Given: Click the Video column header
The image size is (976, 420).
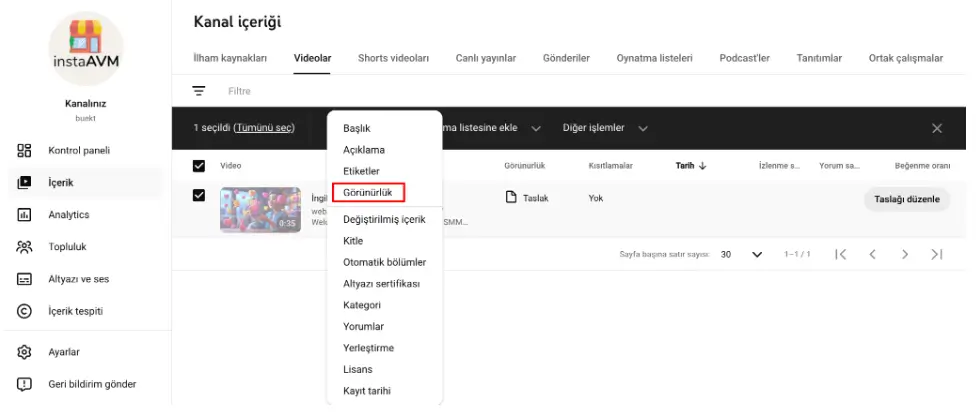Looking at the screenshot, I should pyautogui.click(x=230, y=166).
